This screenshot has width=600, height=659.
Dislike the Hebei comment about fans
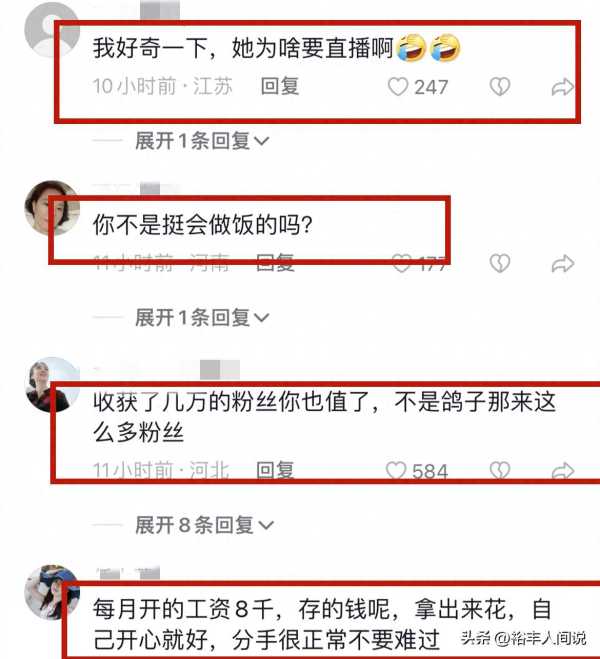pos(500,470)
